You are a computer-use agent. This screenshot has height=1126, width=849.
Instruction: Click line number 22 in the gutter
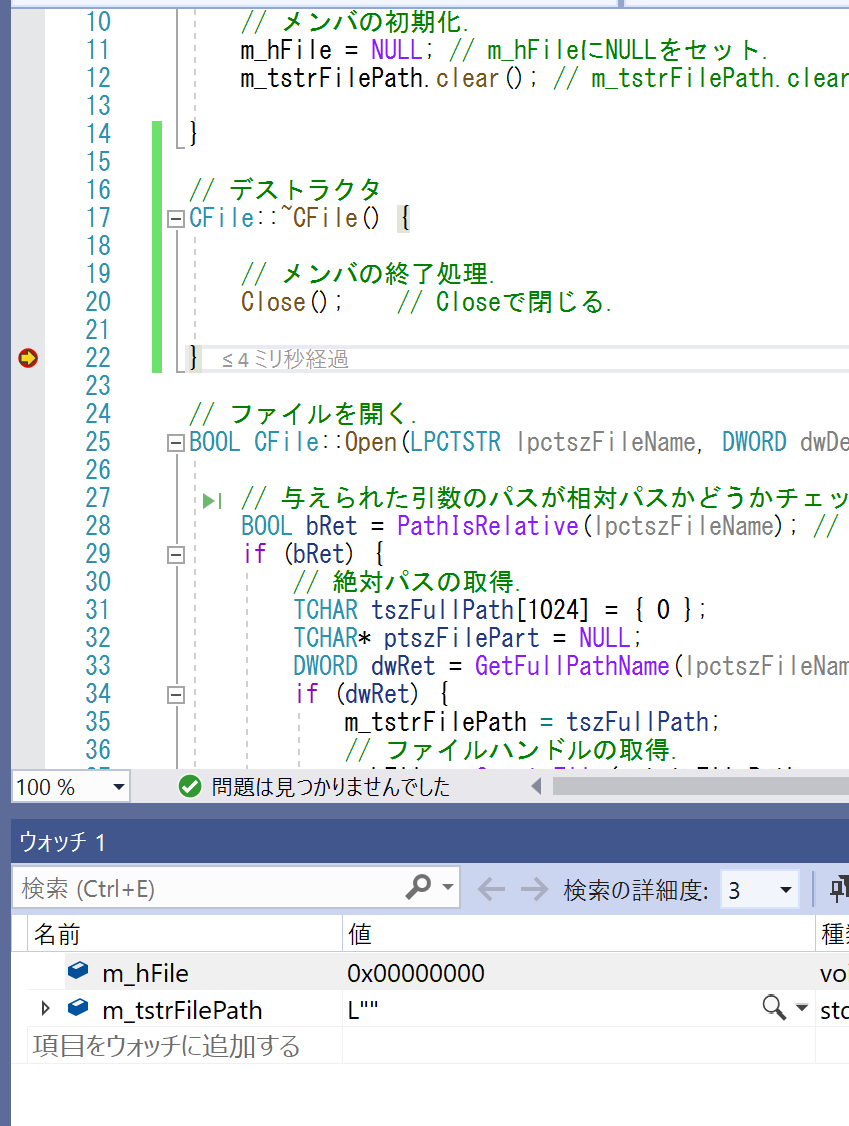pyautogui.click(x=98, y=358)
